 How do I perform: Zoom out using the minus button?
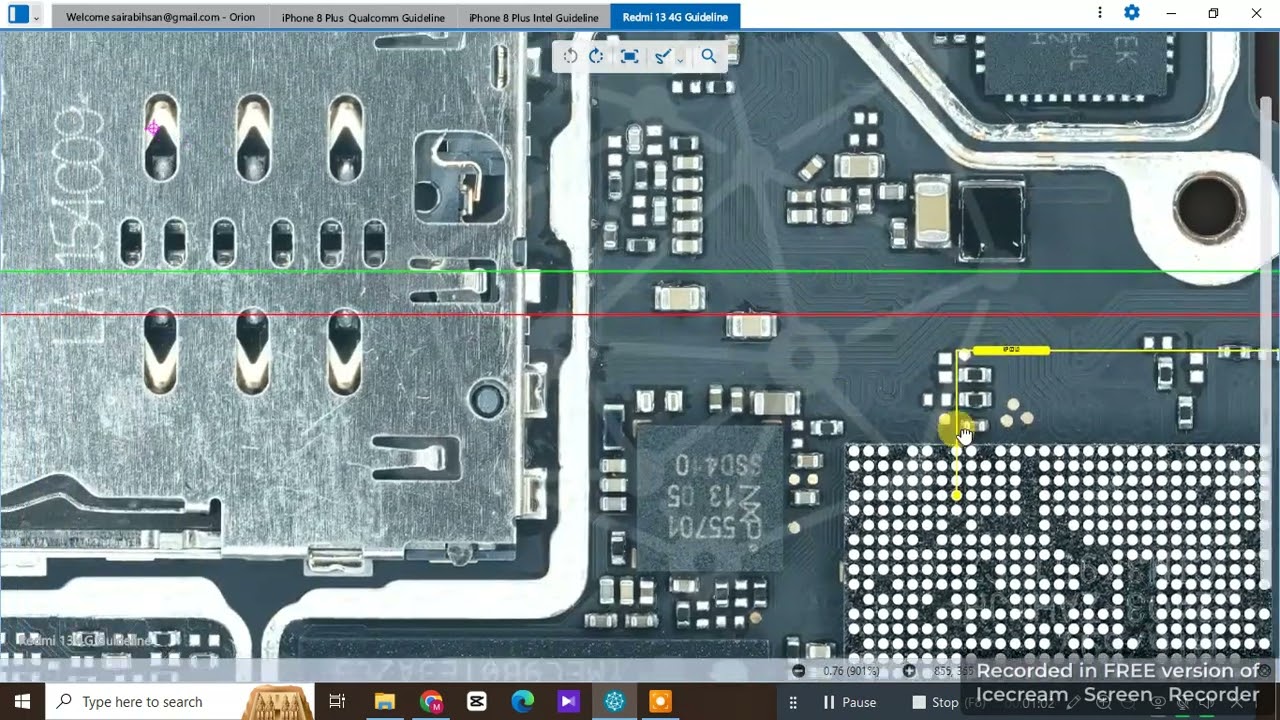tap(798, 671)
